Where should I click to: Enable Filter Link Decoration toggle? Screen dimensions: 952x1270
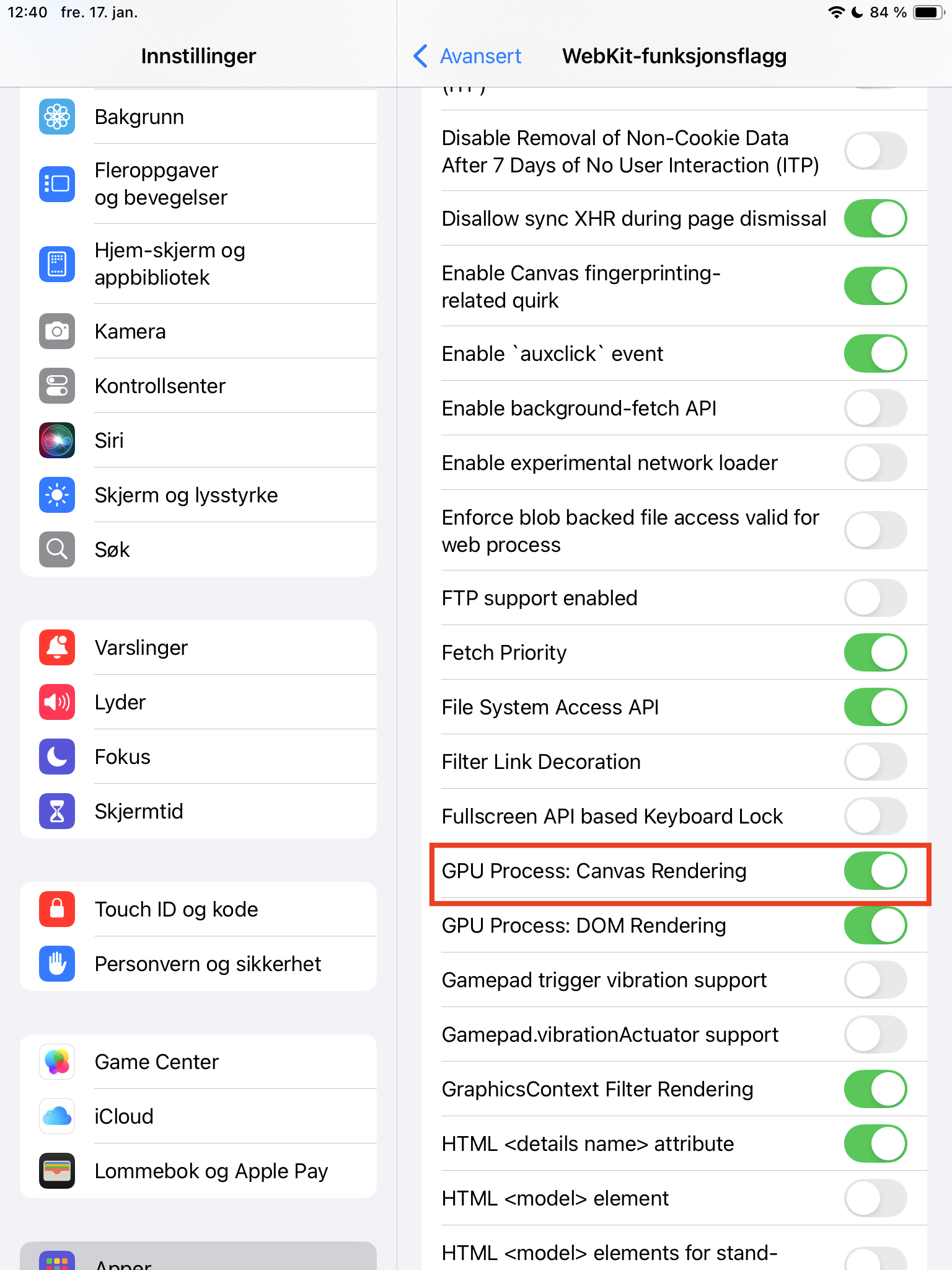coord(875,762)
